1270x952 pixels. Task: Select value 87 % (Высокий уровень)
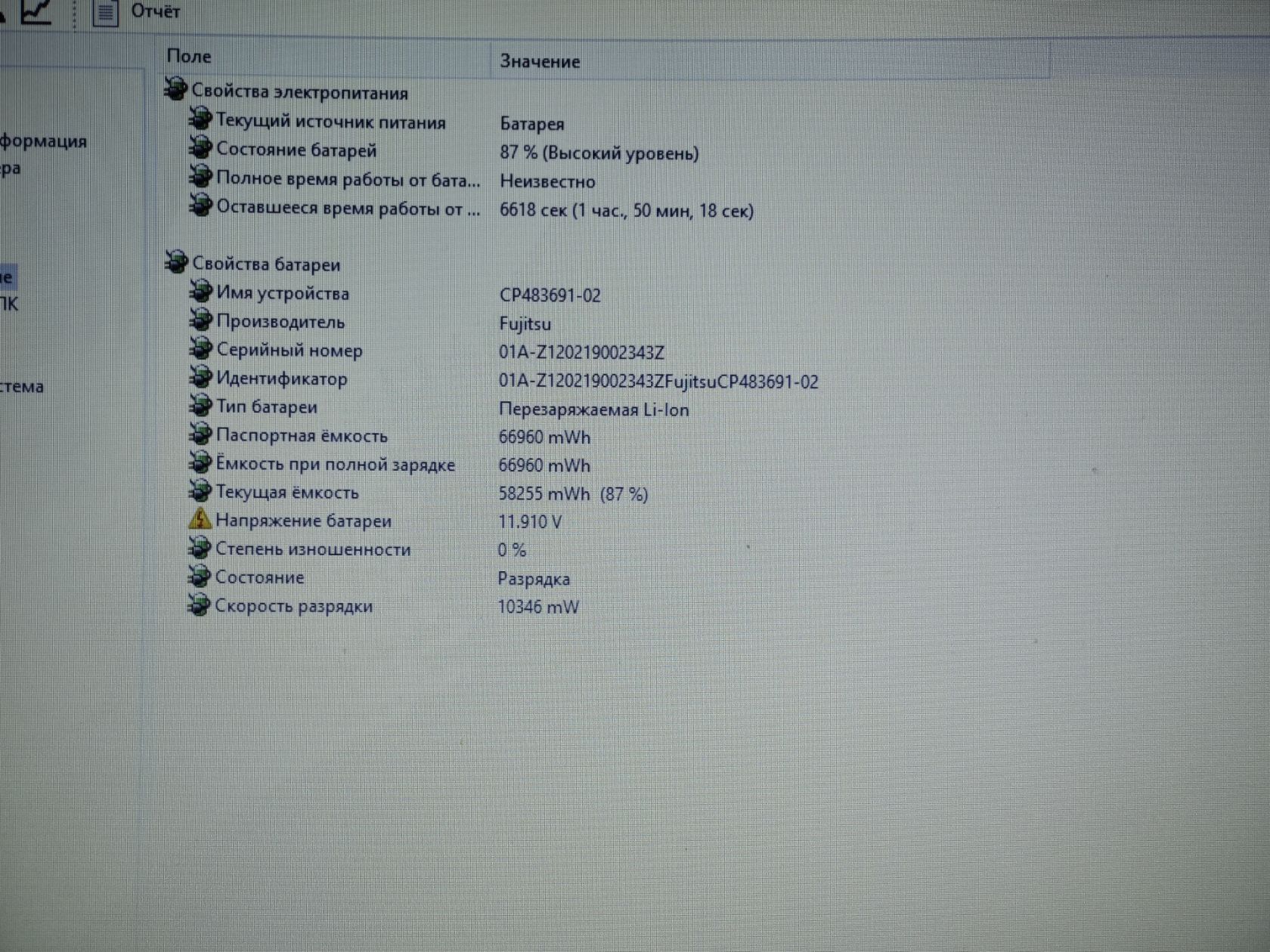point(599,153)
